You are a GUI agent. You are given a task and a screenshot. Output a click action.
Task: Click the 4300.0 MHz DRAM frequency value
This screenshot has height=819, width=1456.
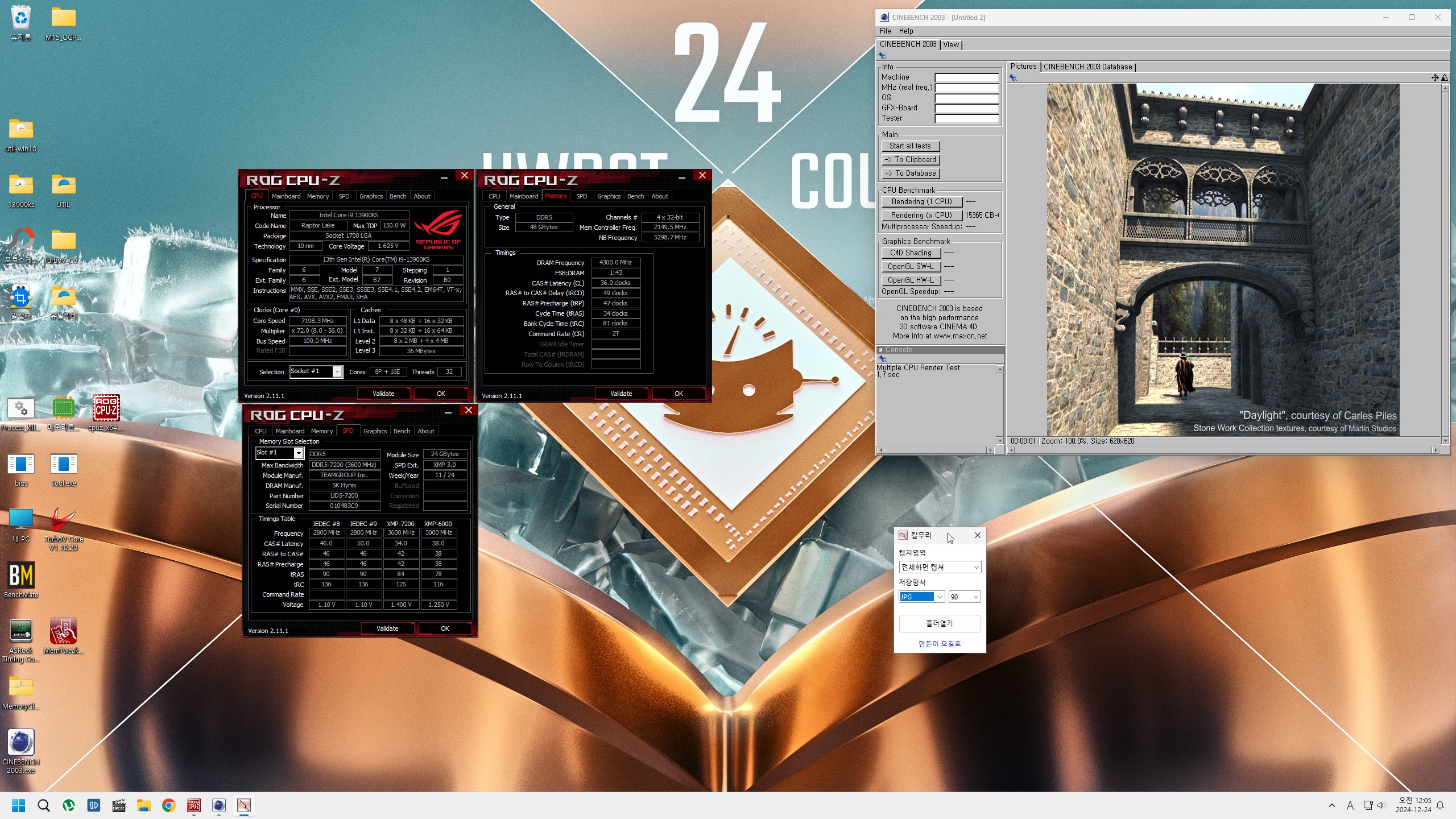pyautogui.click(x=615, y=263)
